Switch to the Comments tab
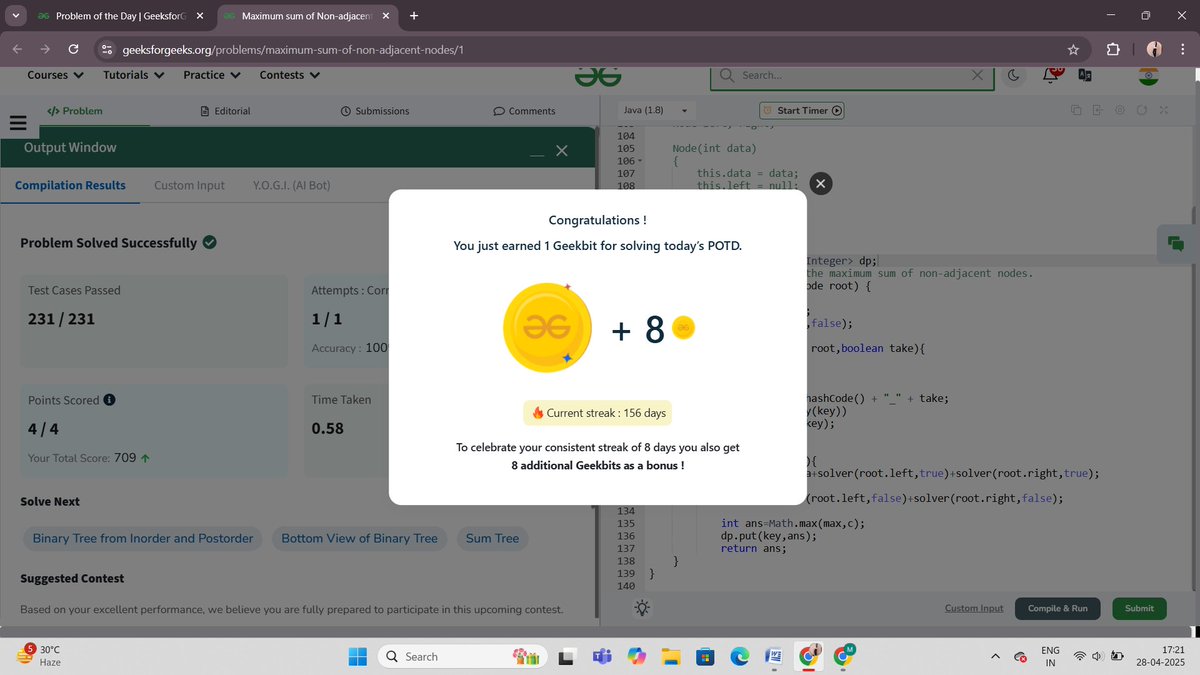 tap(524, 111)
